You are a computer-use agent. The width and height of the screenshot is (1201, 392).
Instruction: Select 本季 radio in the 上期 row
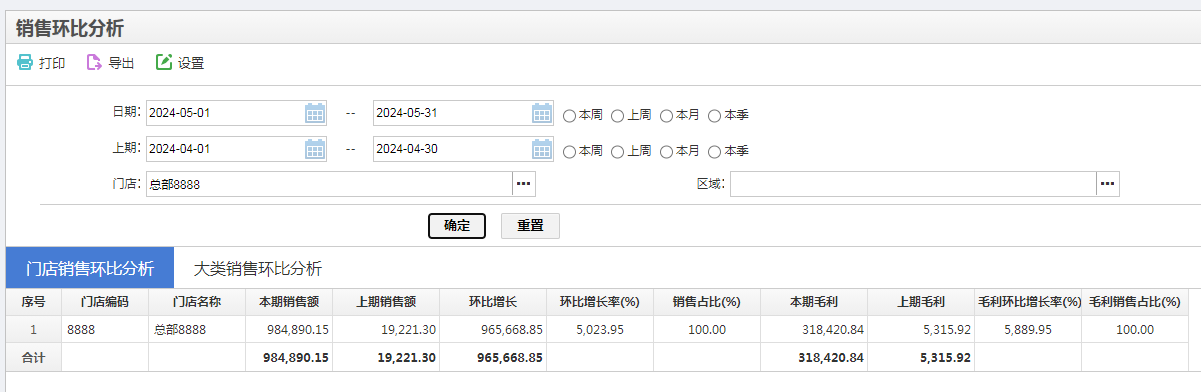(714, 152)
